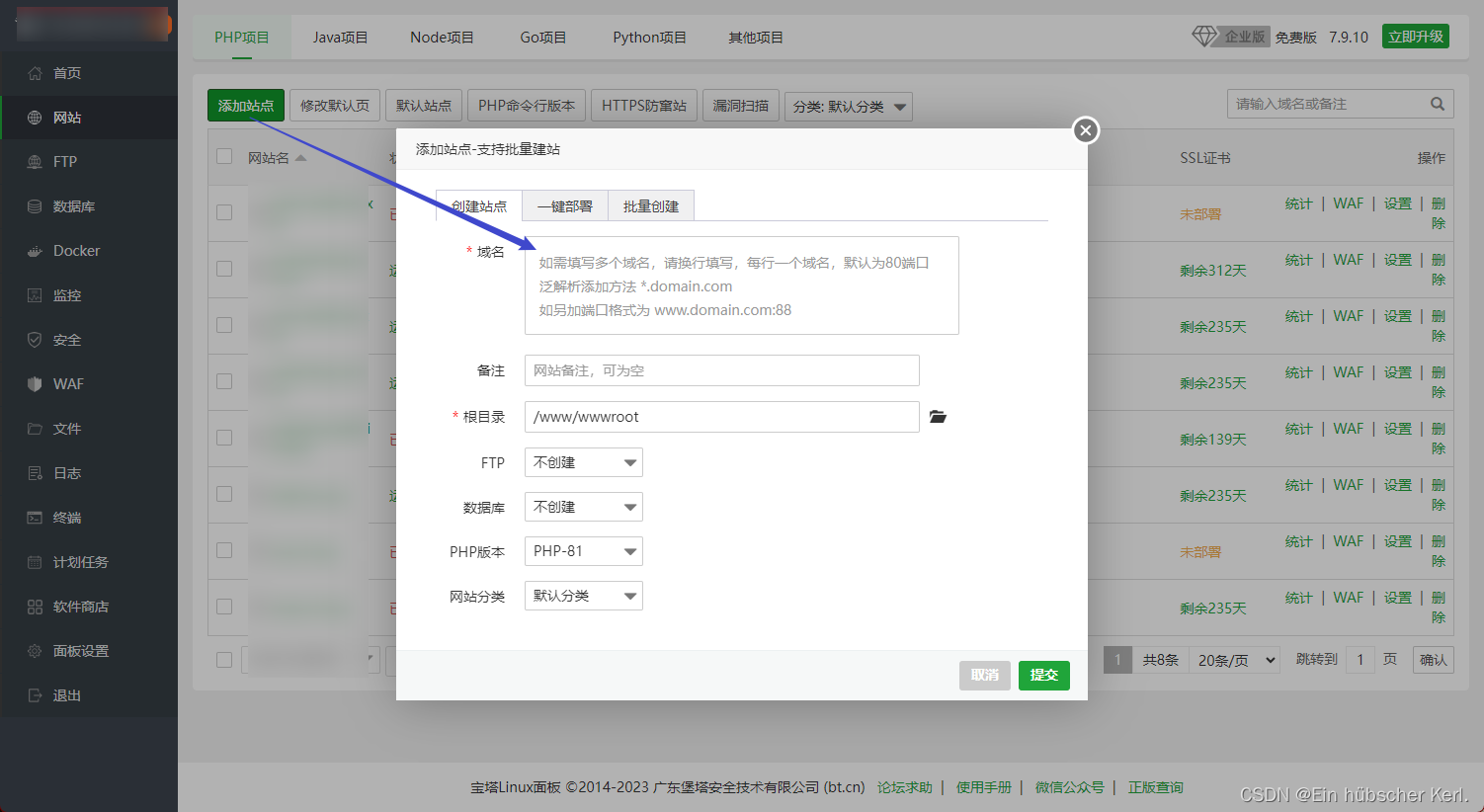Click the PHP命令行版本 button
The height and width of the screenshot is (812, 1484).
pos(527,106)
